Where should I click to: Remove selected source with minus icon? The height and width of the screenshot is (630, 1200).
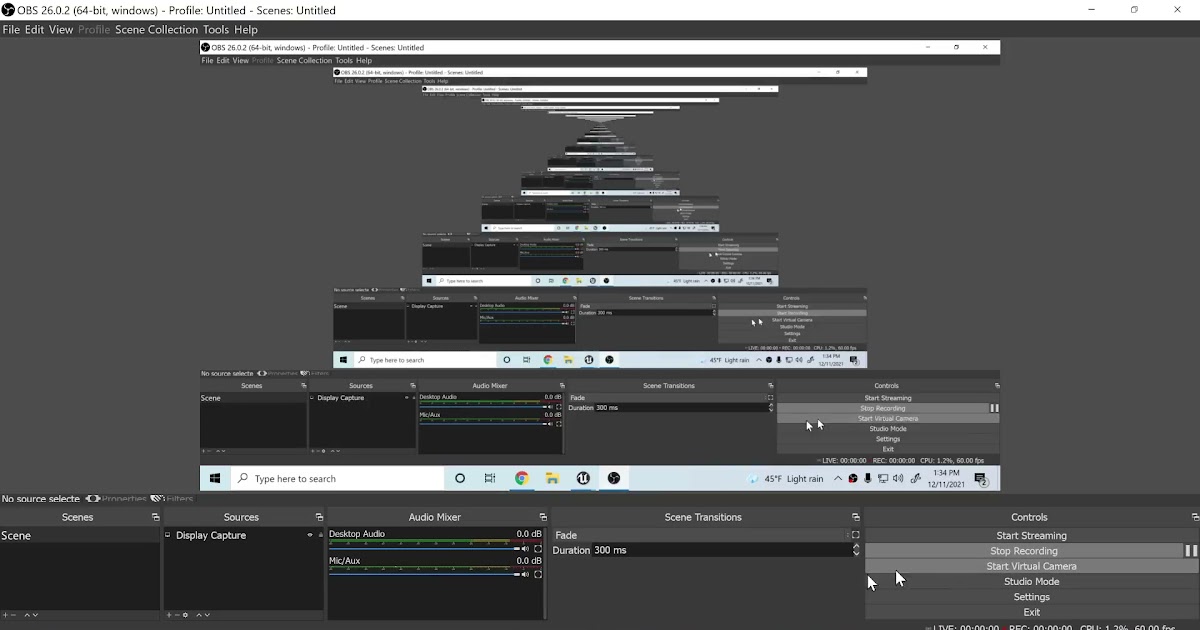[x=177, y=615]
